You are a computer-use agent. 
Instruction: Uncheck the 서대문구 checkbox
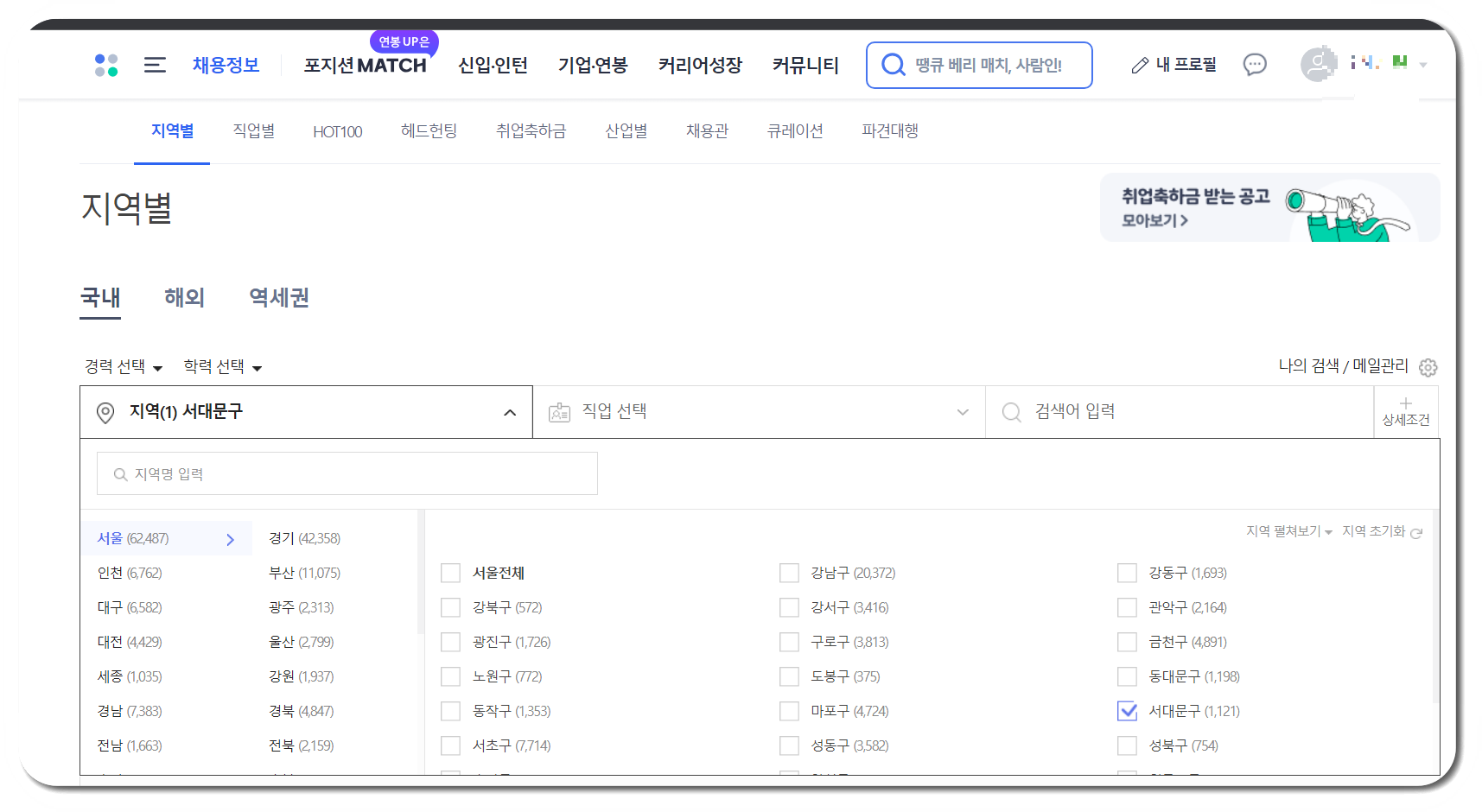click(1127, 711)
